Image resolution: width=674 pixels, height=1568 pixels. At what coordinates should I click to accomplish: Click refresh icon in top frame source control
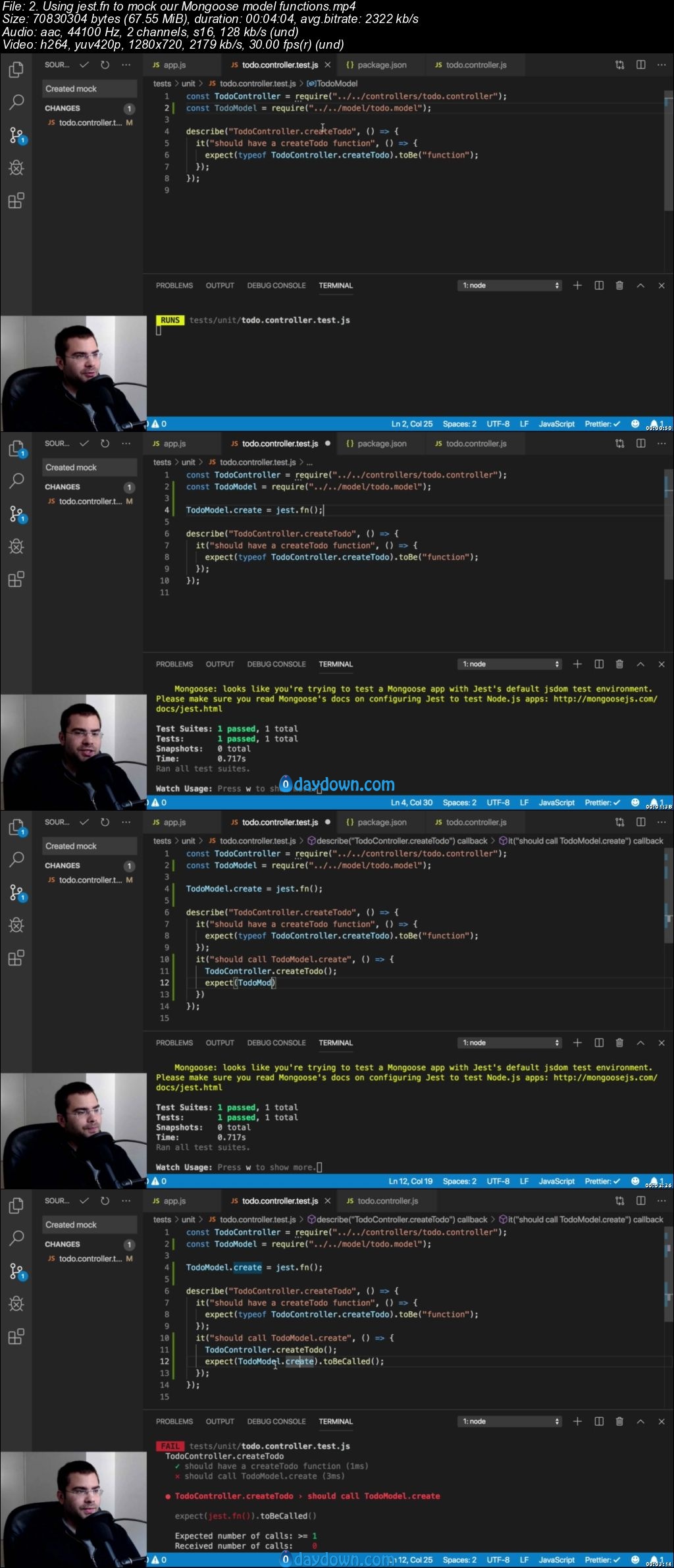click(x=105, y=65)
